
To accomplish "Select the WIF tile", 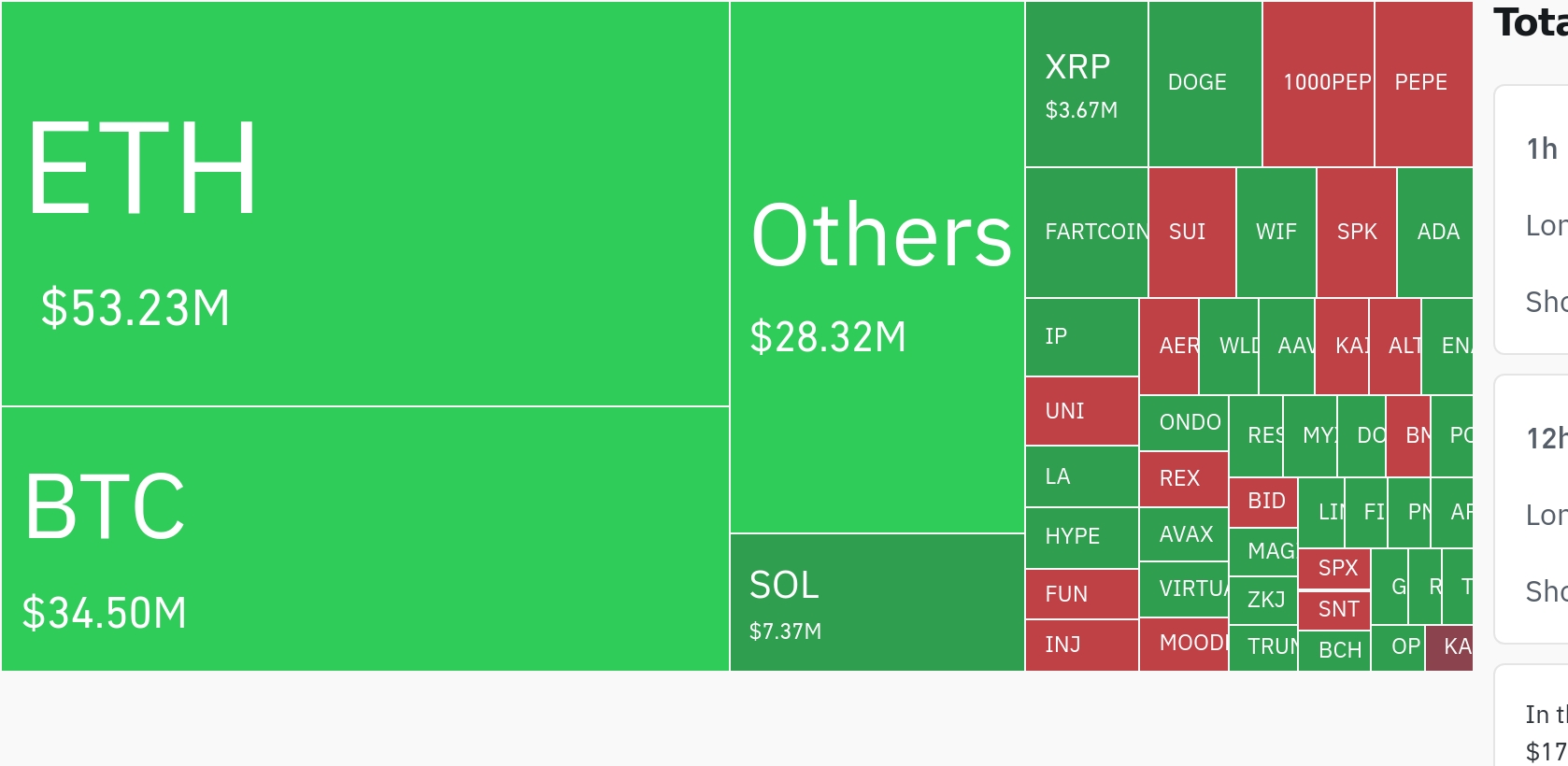I will click(1276, 233).
